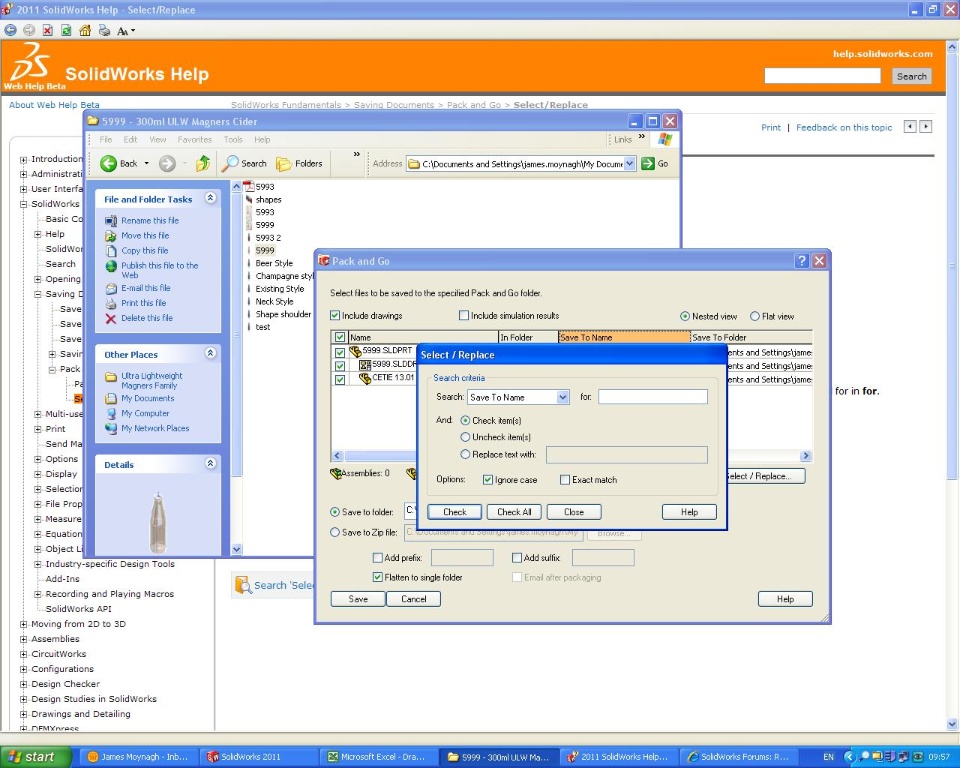Expand the Assemblies help topic node

click(x=23, y=639)
